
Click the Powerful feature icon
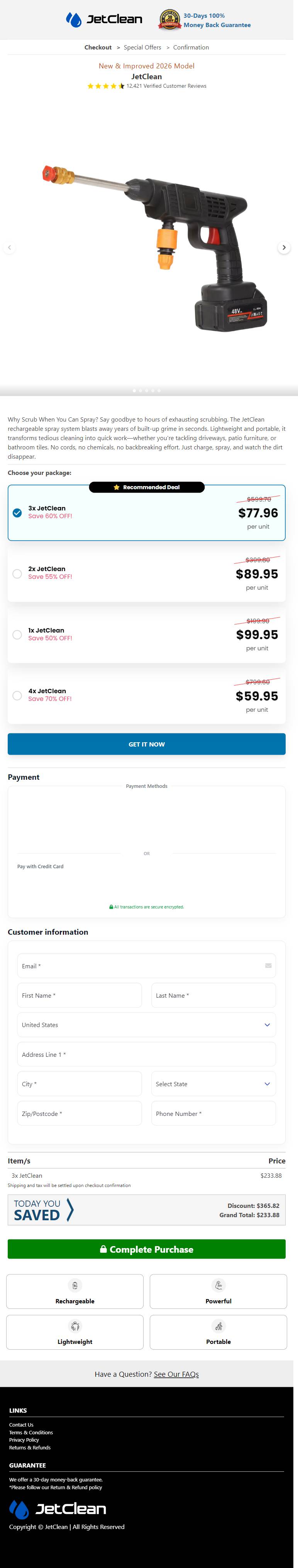[218, 1285]
